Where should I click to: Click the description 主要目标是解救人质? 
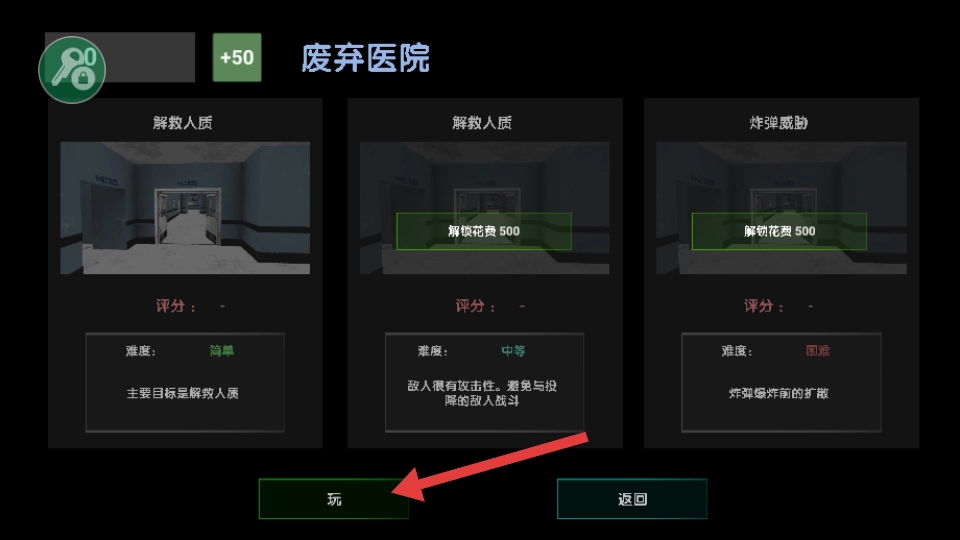tap(182, 393)
